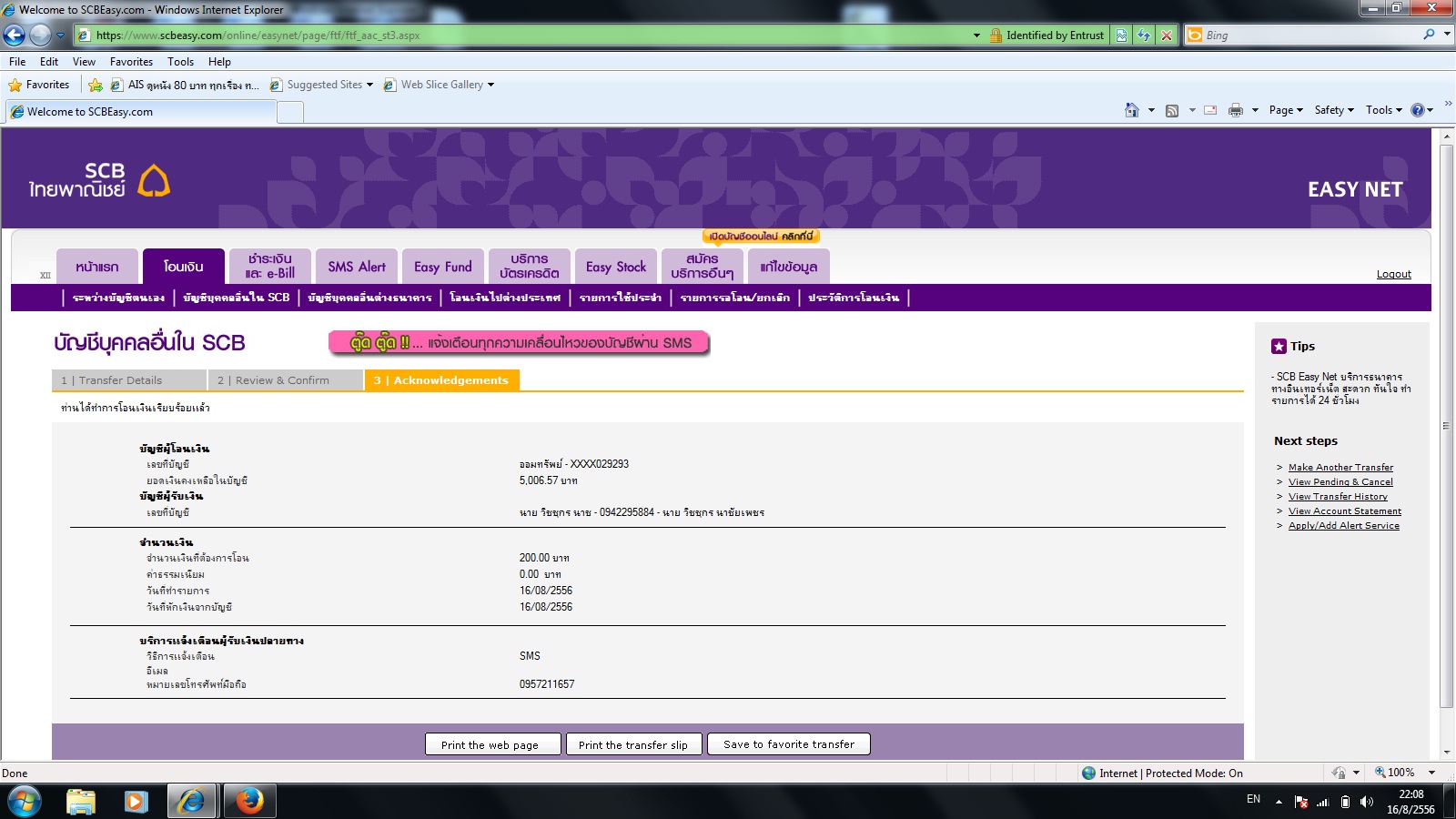Go back with the browser Back arrow
The image size is (1456, 819).
[x=15, y=35]
